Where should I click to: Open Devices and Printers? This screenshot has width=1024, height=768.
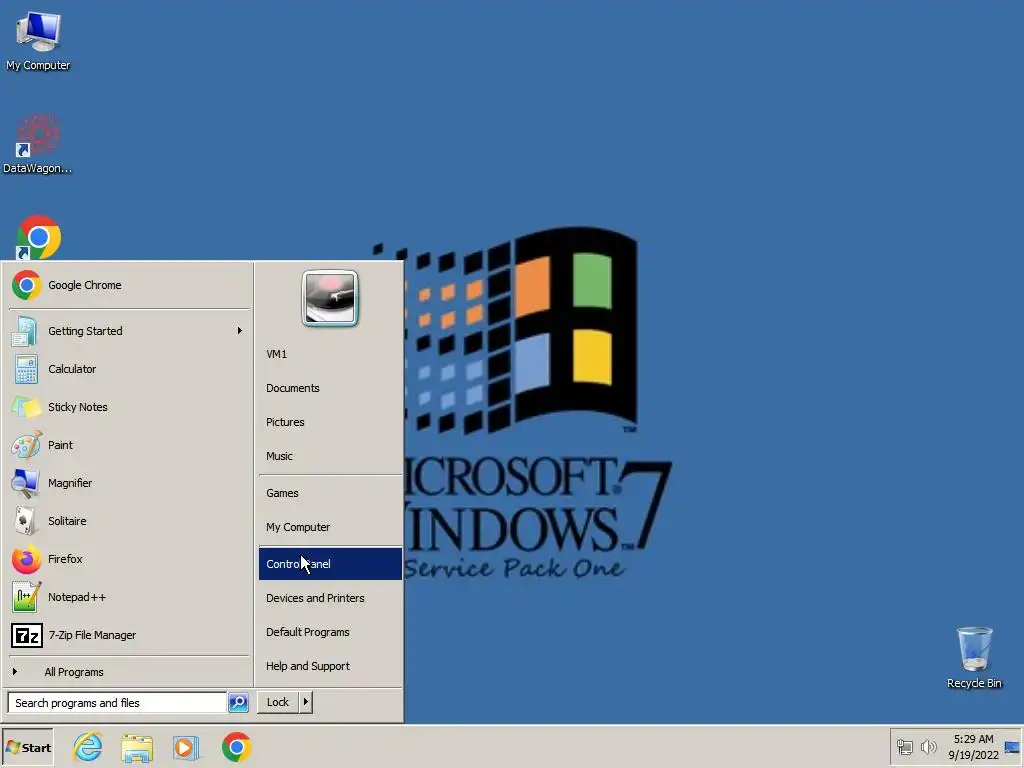coord(330,598)
